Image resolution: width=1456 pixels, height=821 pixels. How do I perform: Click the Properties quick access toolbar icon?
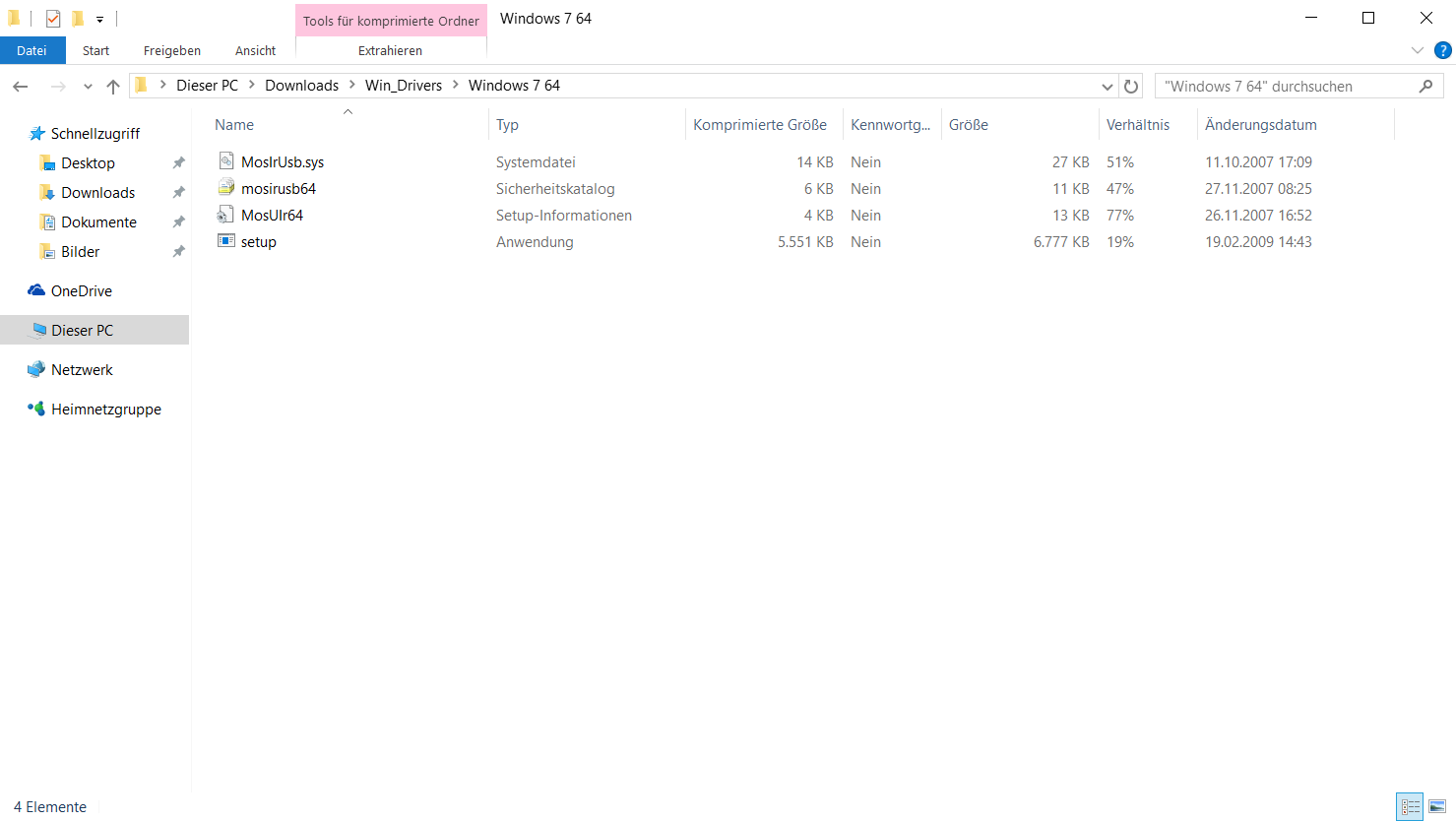click(x=53, y=19)
